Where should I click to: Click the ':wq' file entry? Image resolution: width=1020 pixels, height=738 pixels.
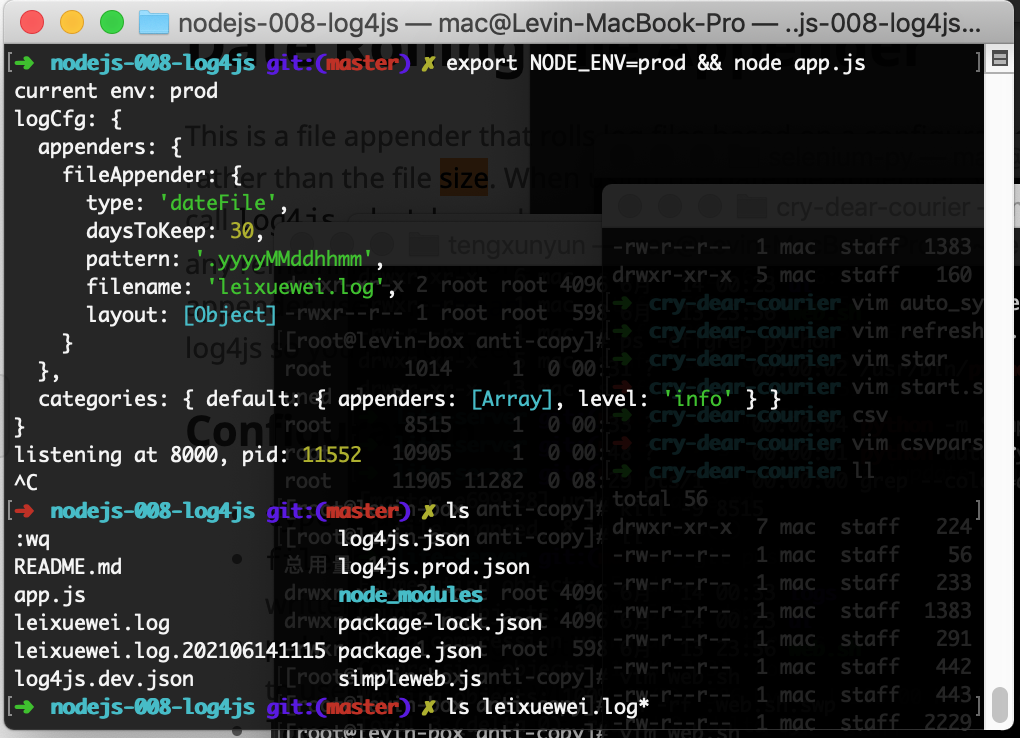32,540
